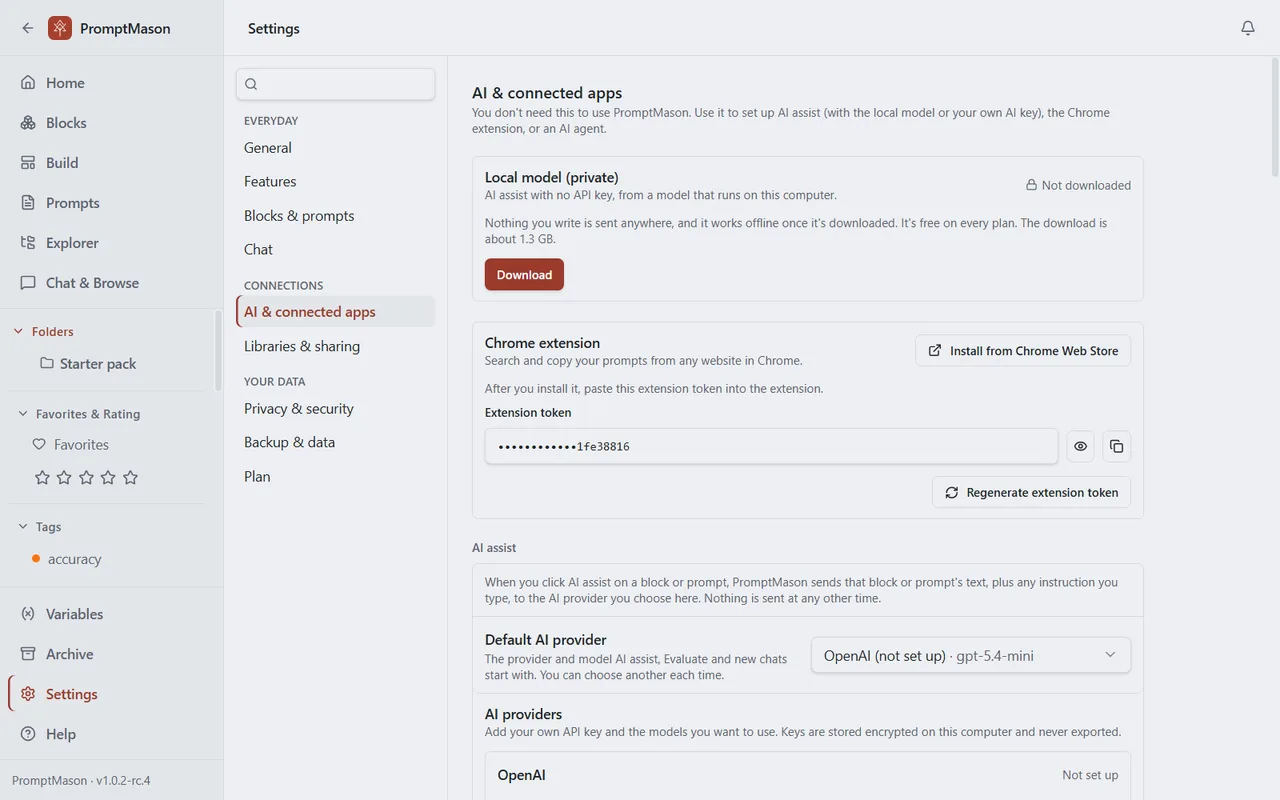Open Chat settings
The width and height of the screenshot is (1280, 800).
coord(335,250)
